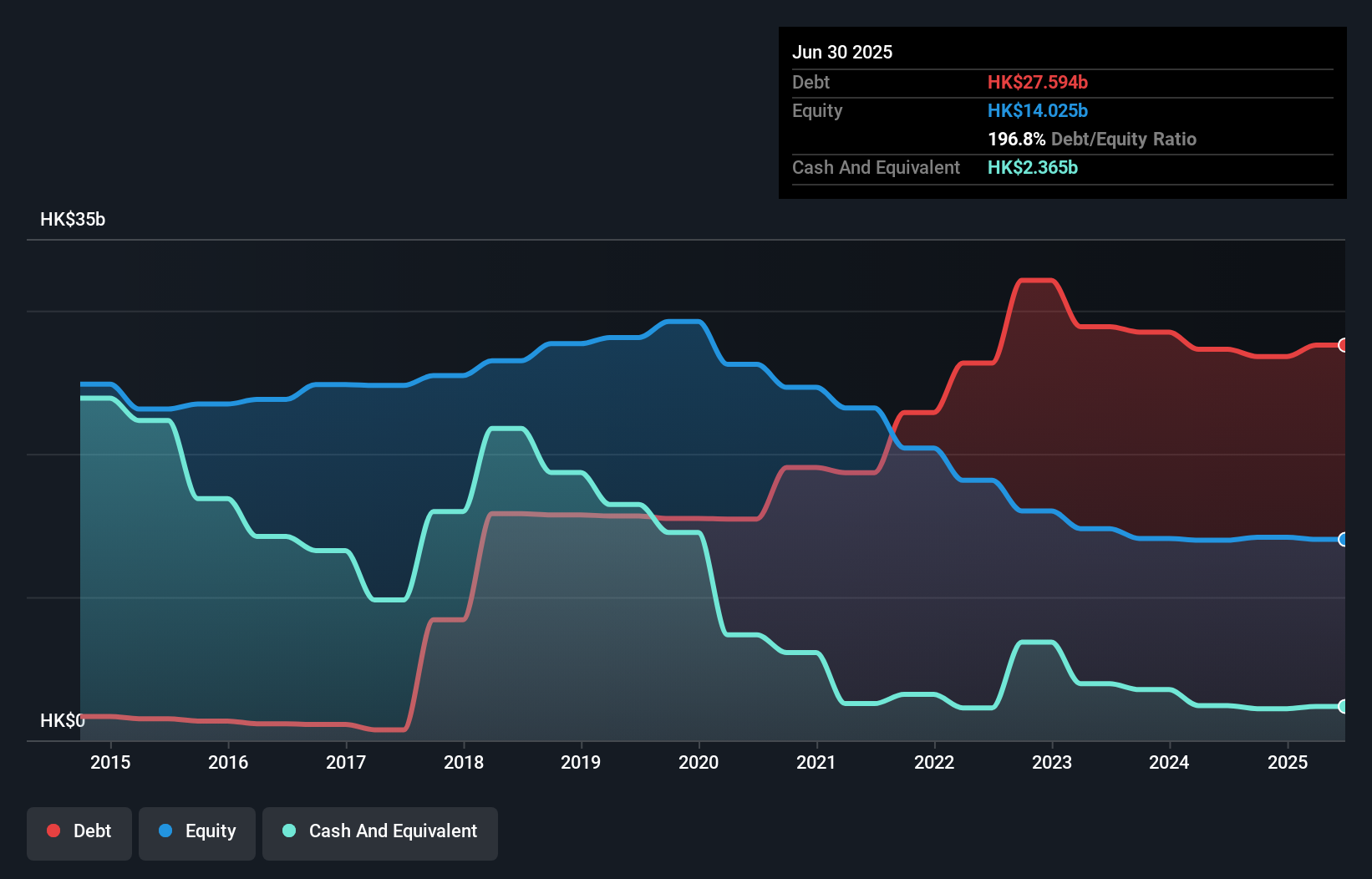Click the teal Cash And Equivalent legend dot

click(x=287, y=831)
